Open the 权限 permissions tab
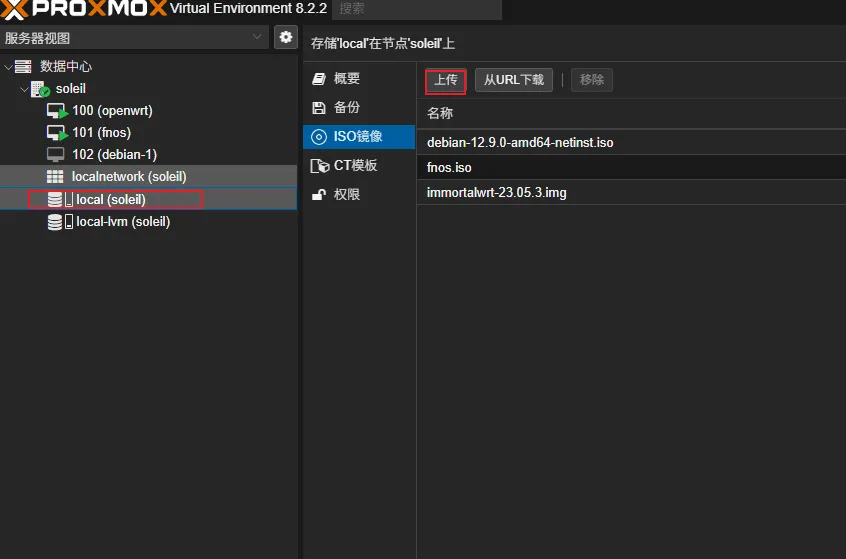846x559 pixels. 346,194
